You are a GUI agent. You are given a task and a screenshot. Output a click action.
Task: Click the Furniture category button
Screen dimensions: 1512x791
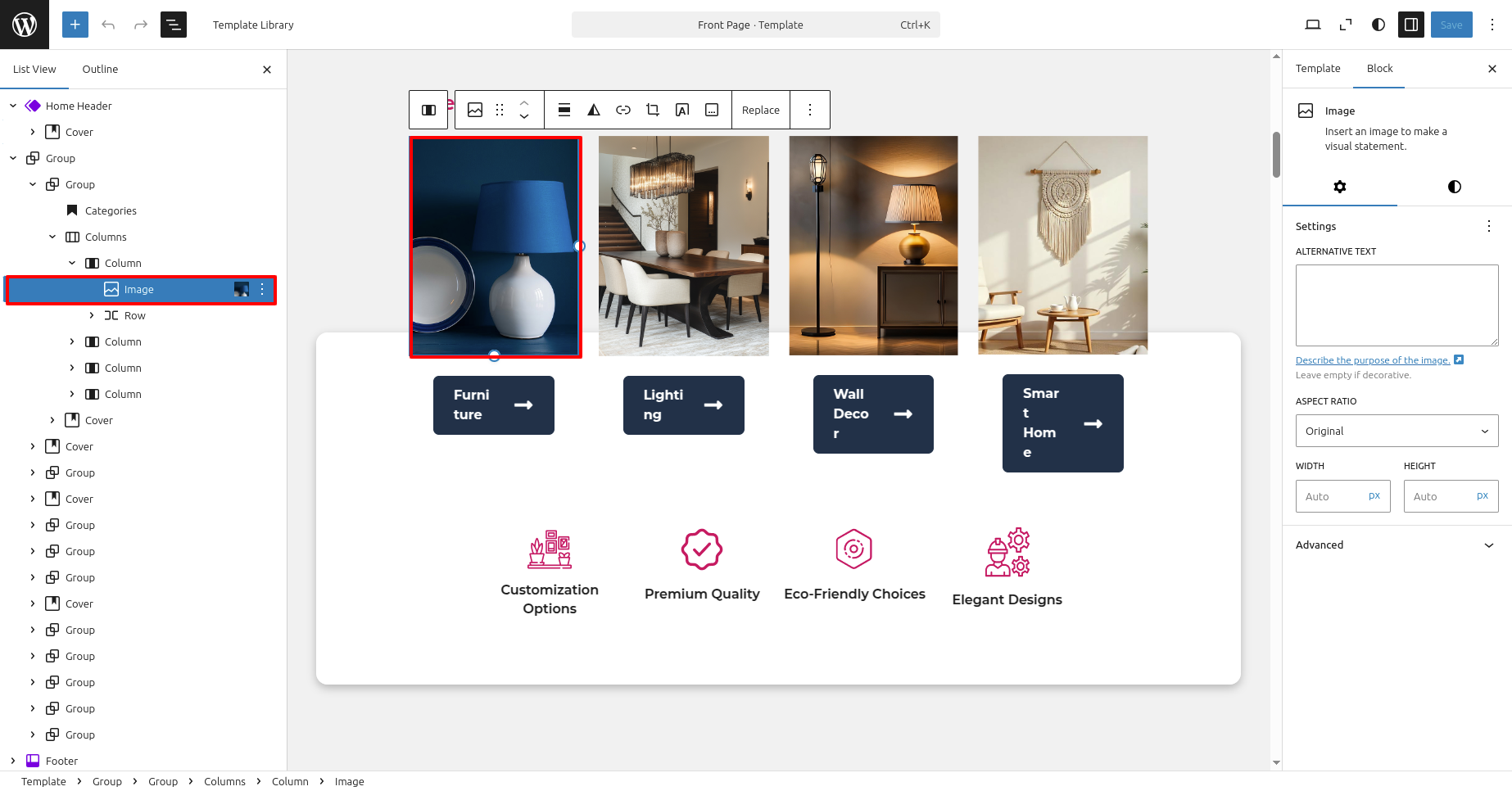tap(494, 405)
